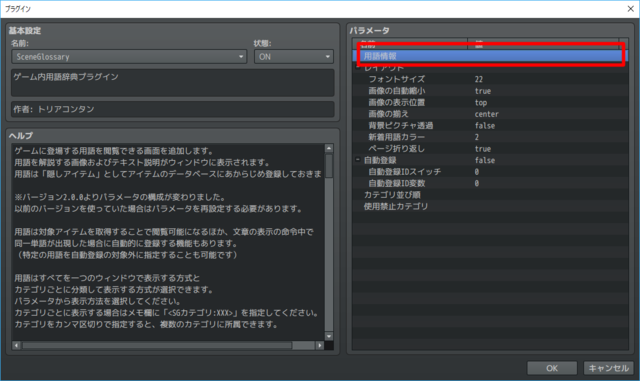Click the true value for 画像の自動縮小
Screen dimensions: 640x381
pos(483,91)
